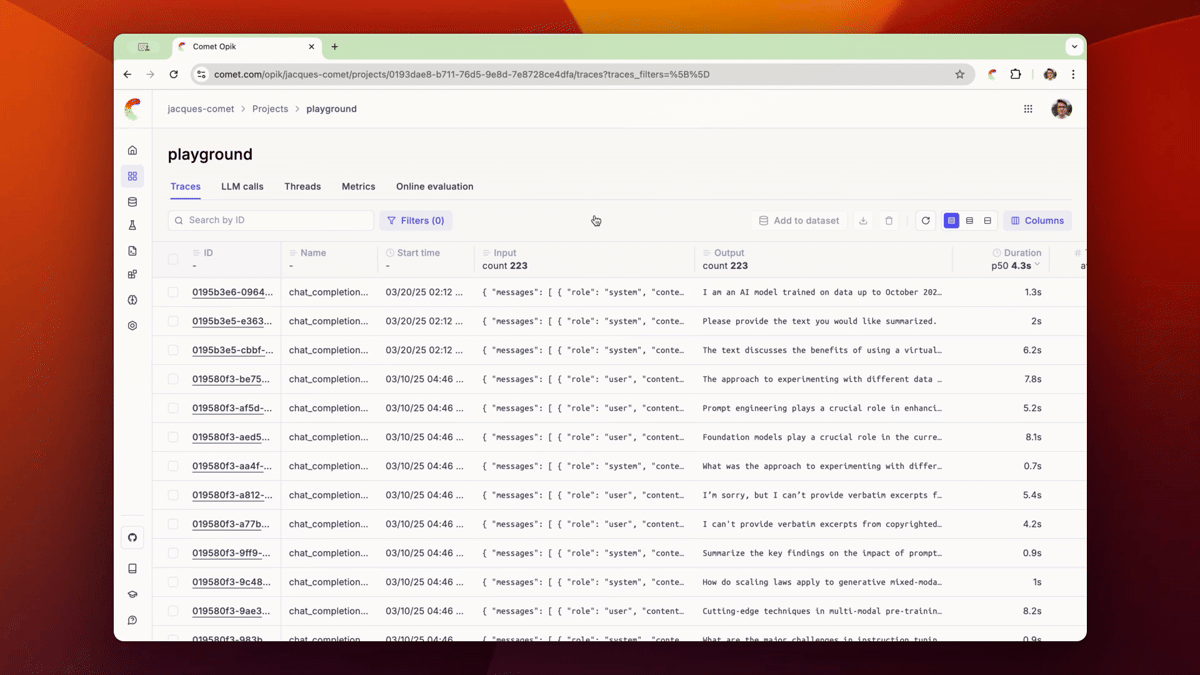Switch to the LLM calls tab

coord(242,187)
